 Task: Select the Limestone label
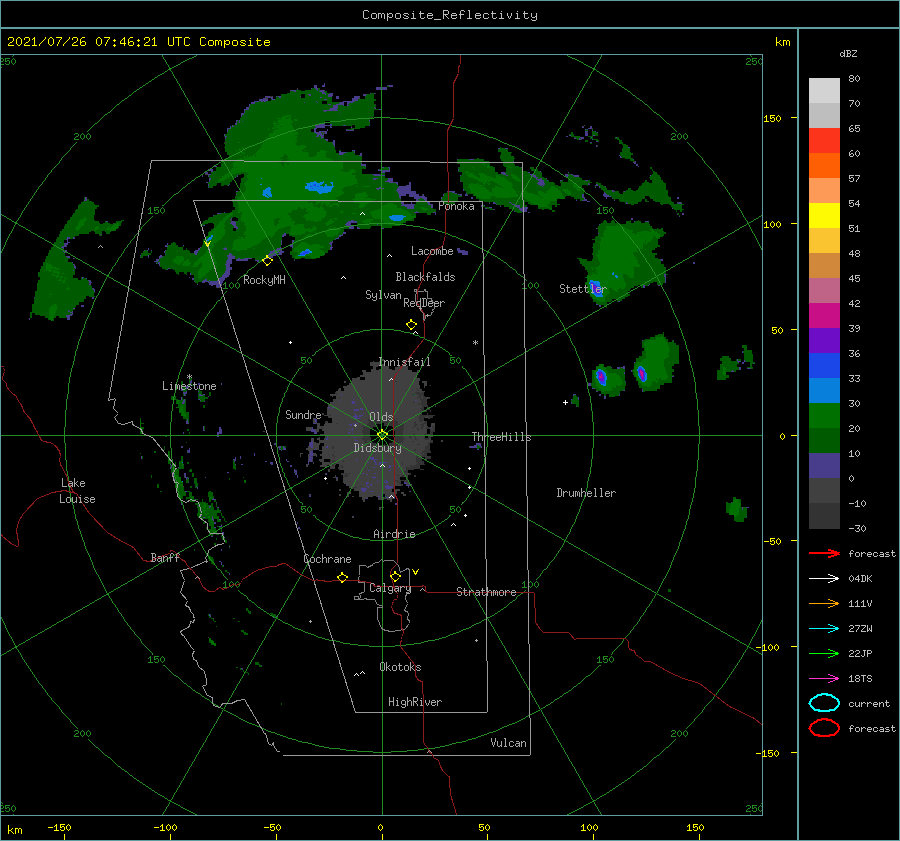[189, 386]
